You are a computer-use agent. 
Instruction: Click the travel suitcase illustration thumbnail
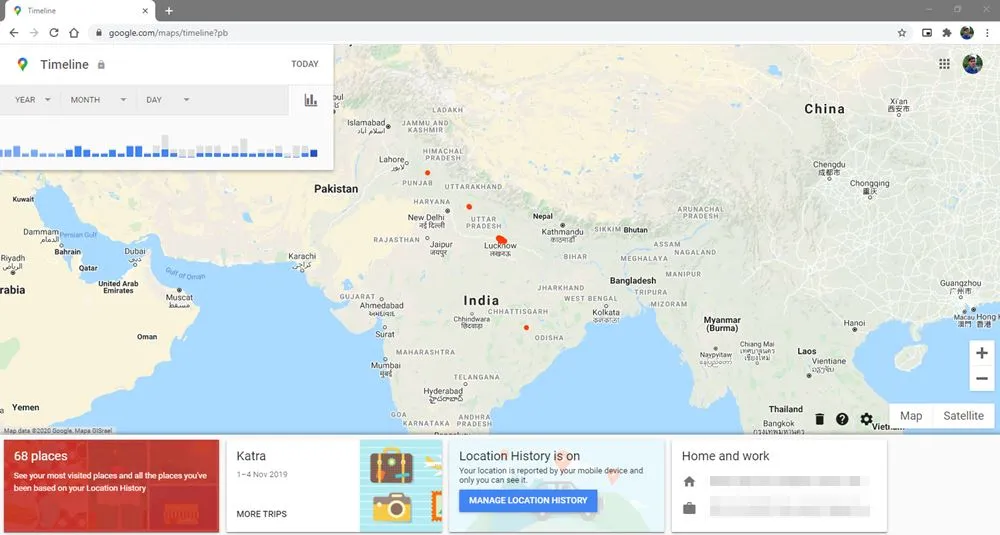[401, 486]
